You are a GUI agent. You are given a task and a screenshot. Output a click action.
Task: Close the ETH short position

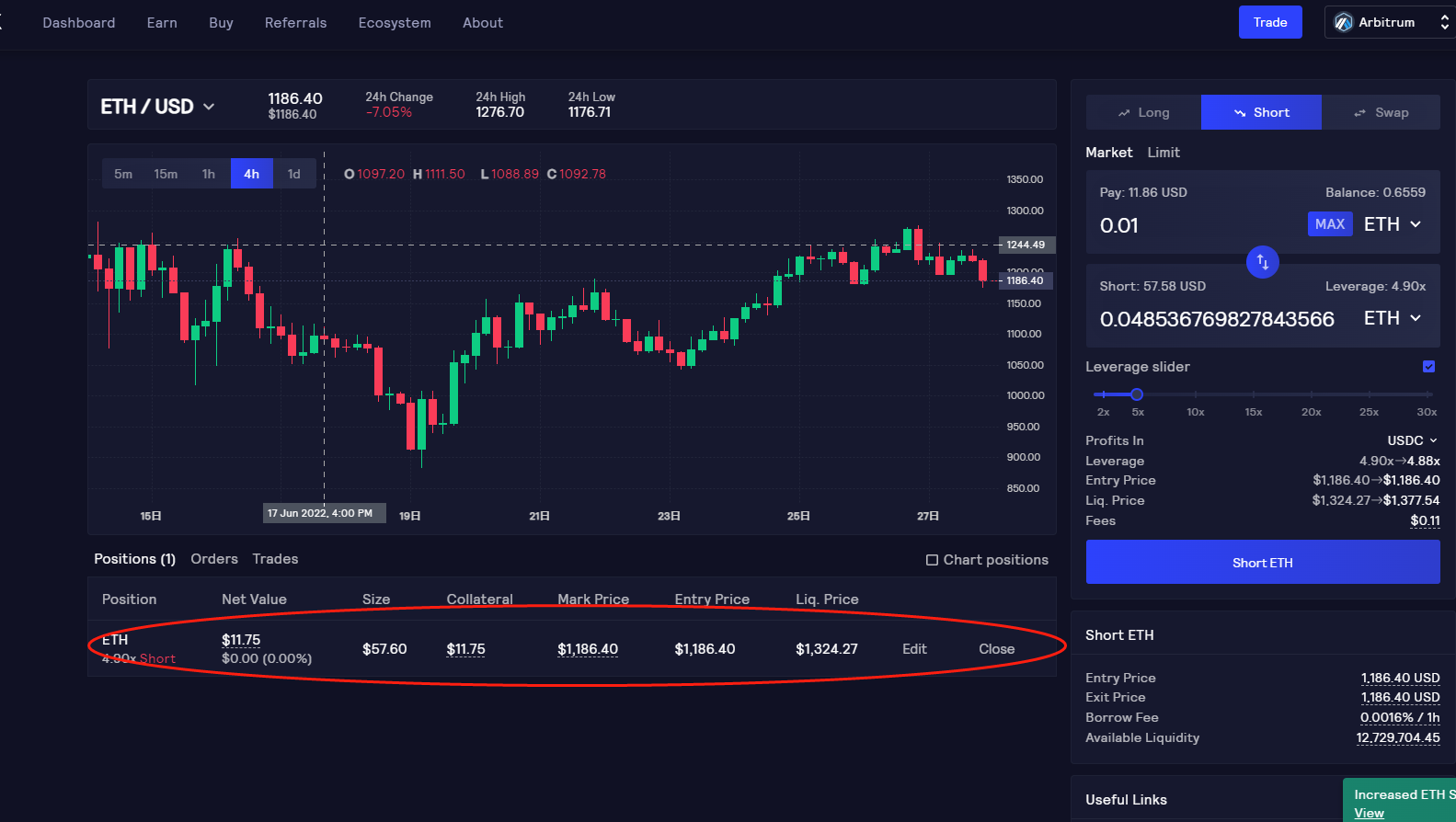996,649
